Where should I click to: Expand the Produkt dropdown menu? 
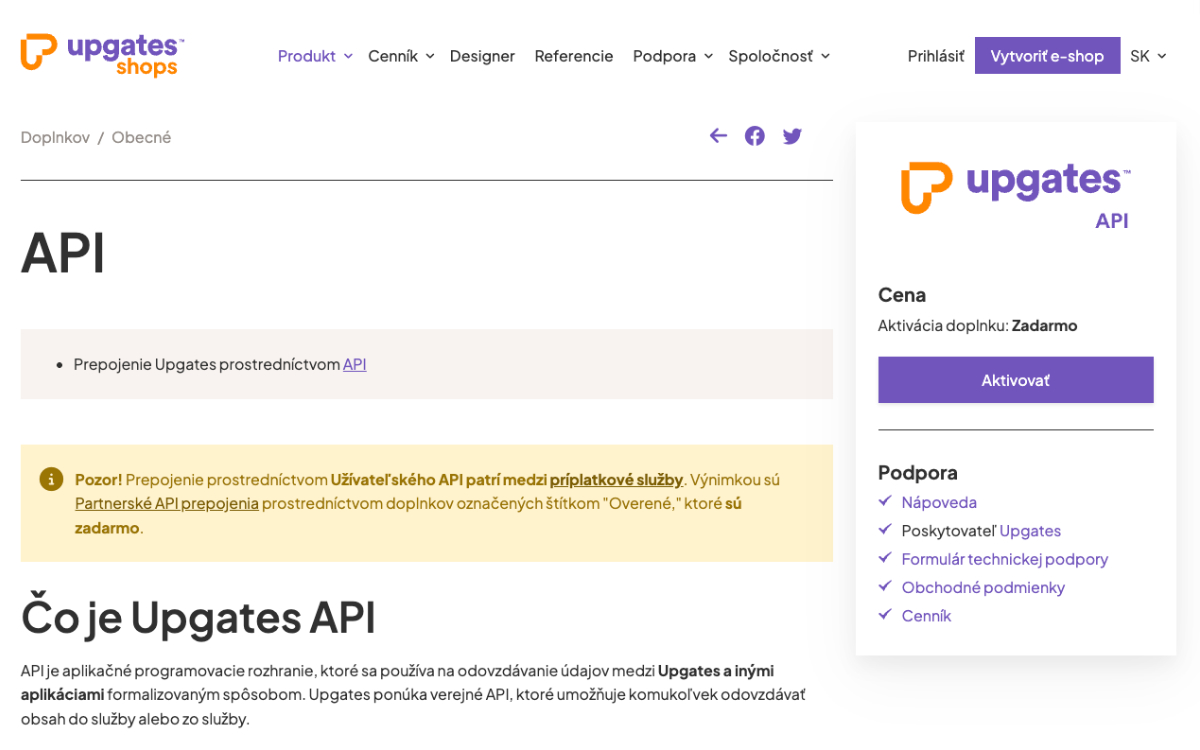click(x=314, y=56)
